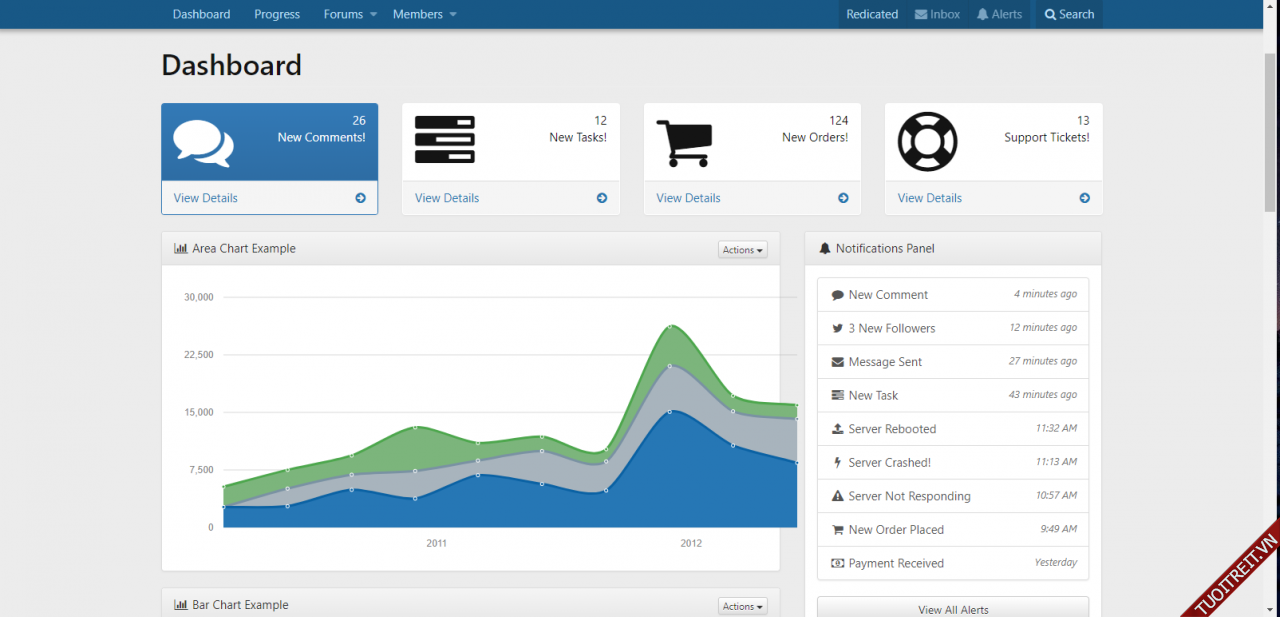
Task: Click the Redicated username link
Action: 872,14
